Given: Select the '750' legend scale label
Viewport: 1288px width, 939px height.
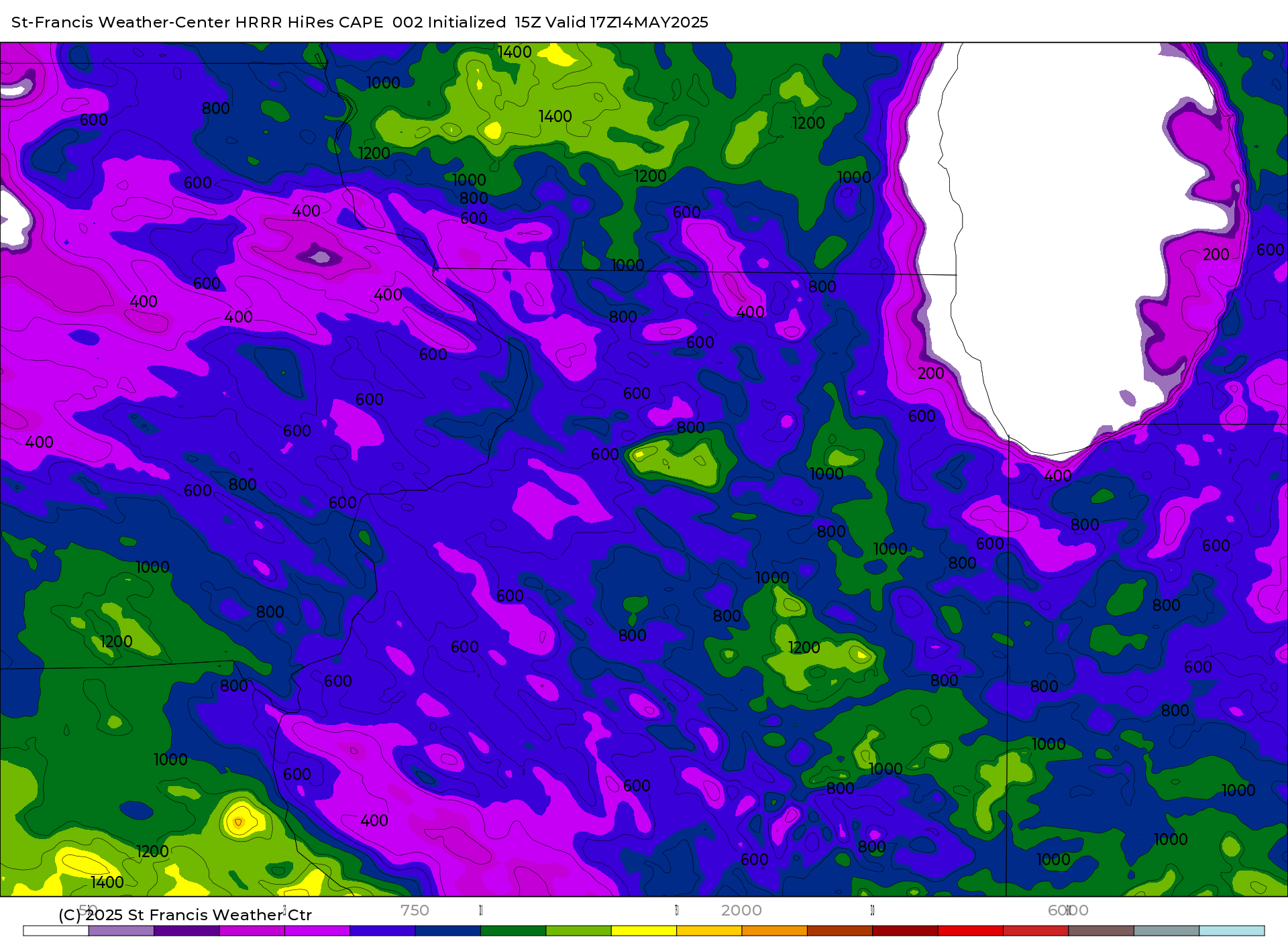Looking at the screenshot, I should coord(415,910).
